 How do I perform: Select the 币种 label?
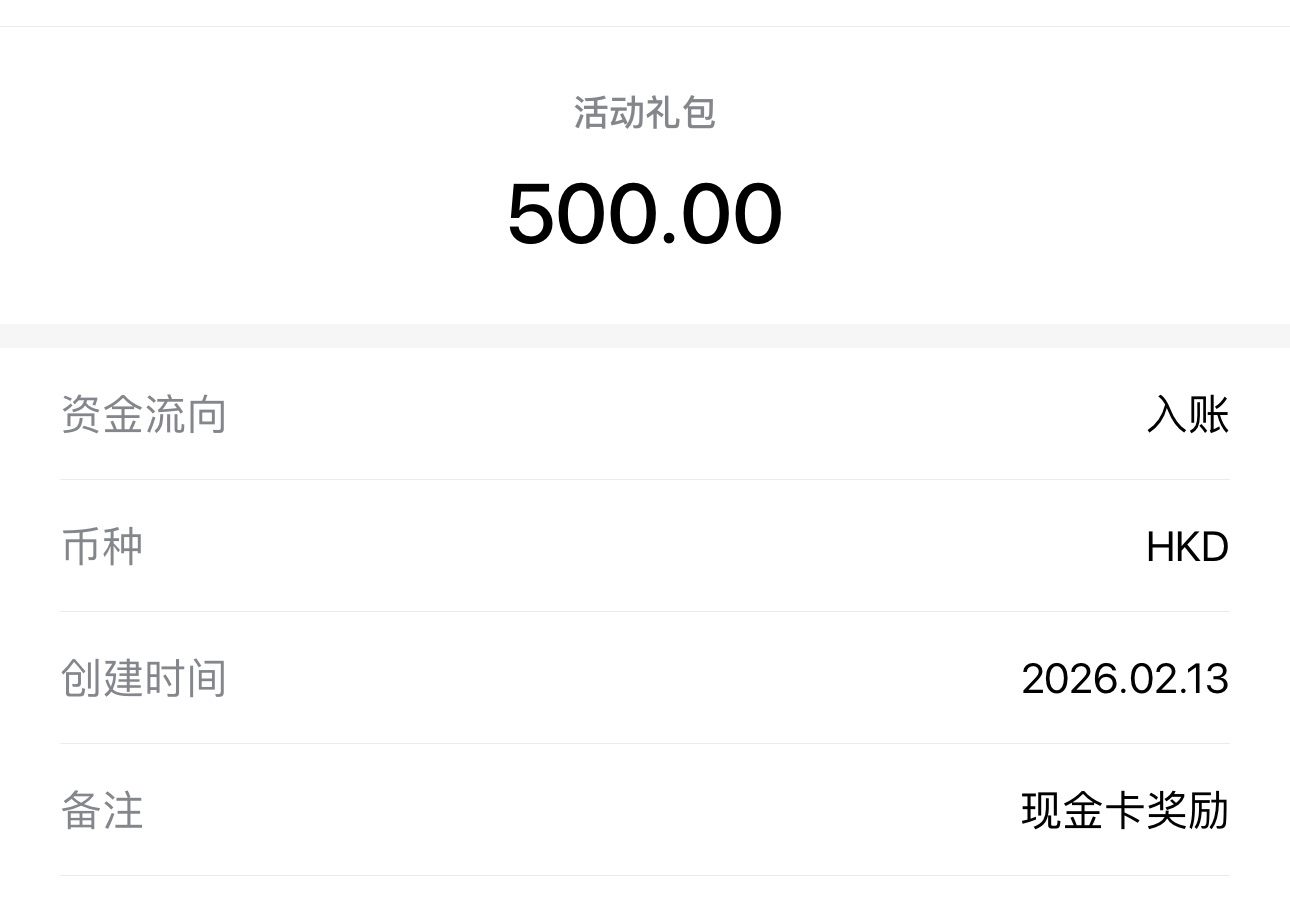click(x=102, y=547)
